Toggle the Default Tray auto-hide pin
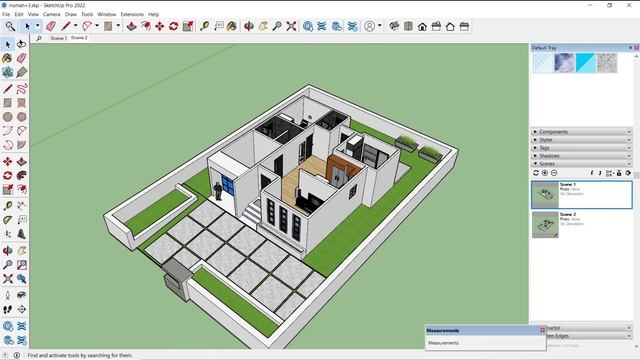This screenshot has height=360, width=640. pos(630,48)
